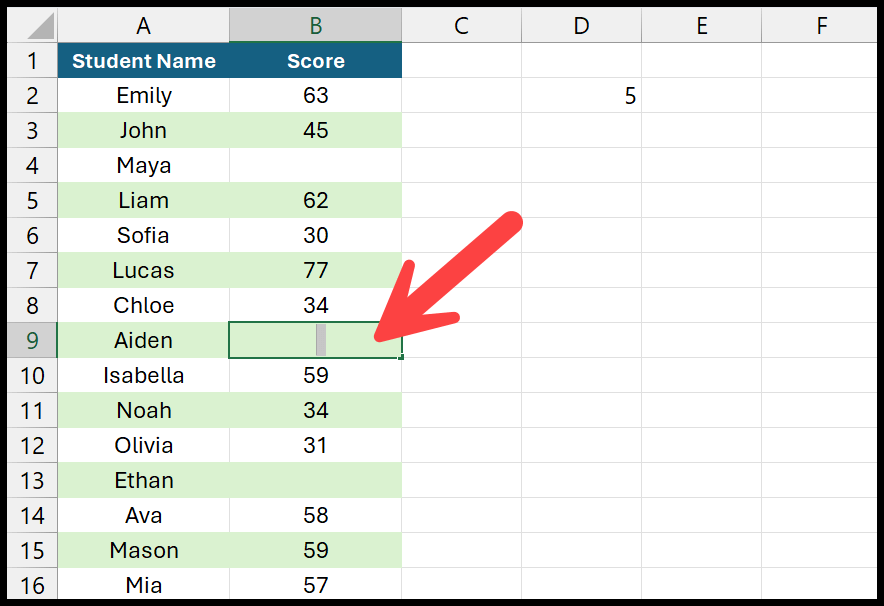This screenshot has height=606, width=884.
Task: Select column header D
Action: point(581,24)
